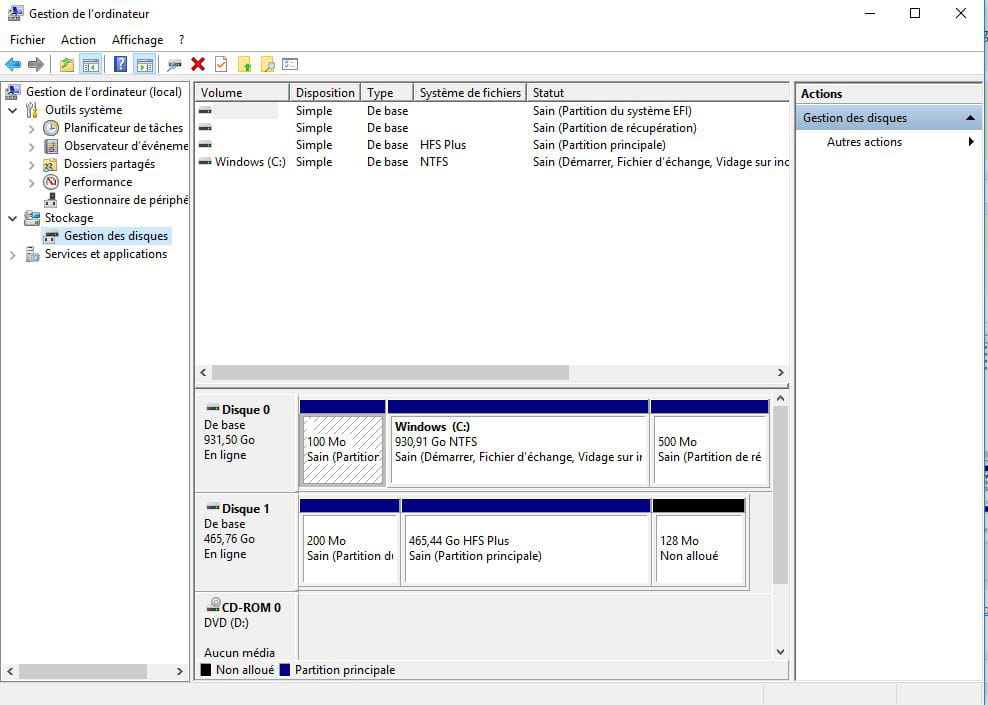Click the red X delete toolbar icon
988x705 pixels.
[x=198, y=65]
